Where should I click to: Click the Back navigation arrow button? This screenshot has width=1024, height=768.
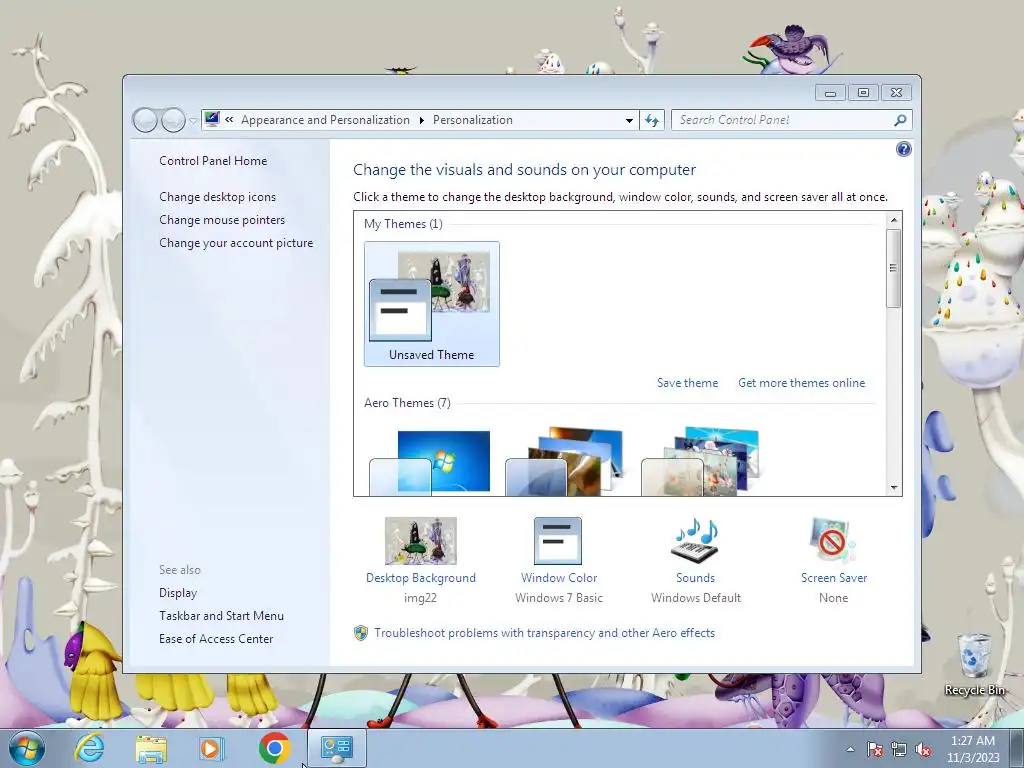point(145,120)
